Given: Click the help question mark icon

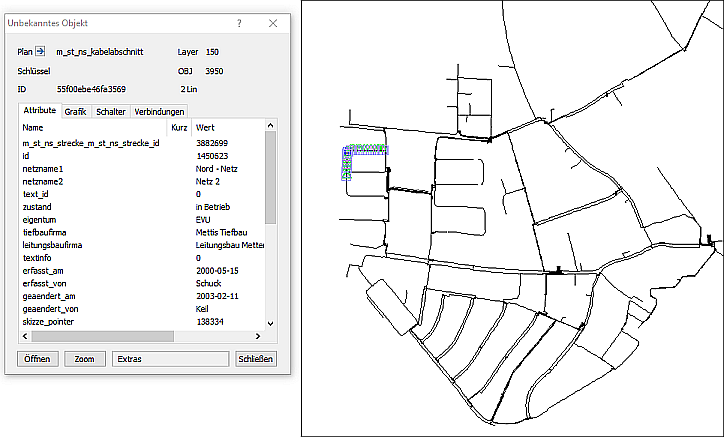Looking at the screenshot, I should tap(239, 22).
